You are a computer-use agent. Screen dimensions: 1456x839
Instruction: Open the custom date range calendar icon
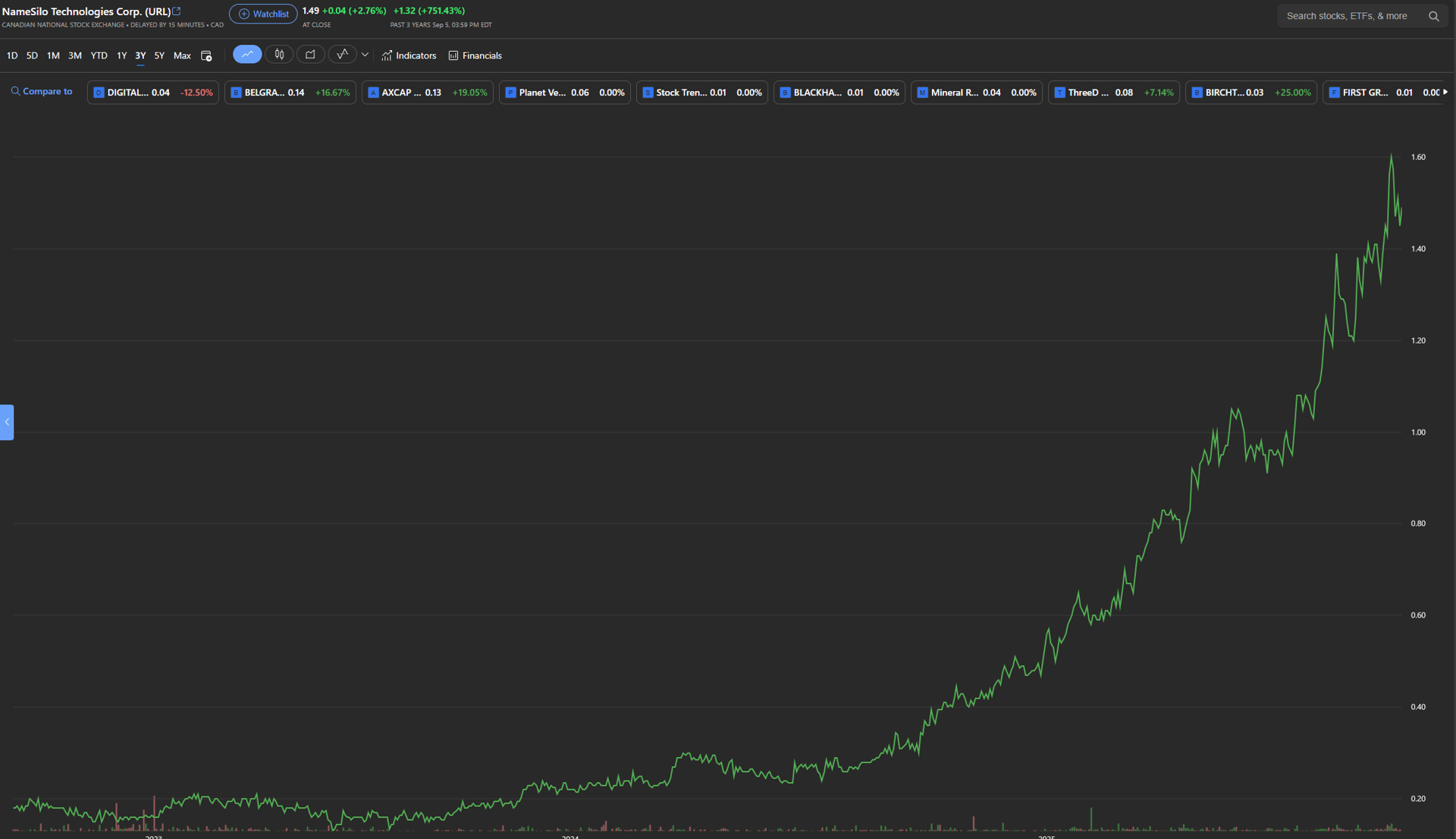(206, 55)
